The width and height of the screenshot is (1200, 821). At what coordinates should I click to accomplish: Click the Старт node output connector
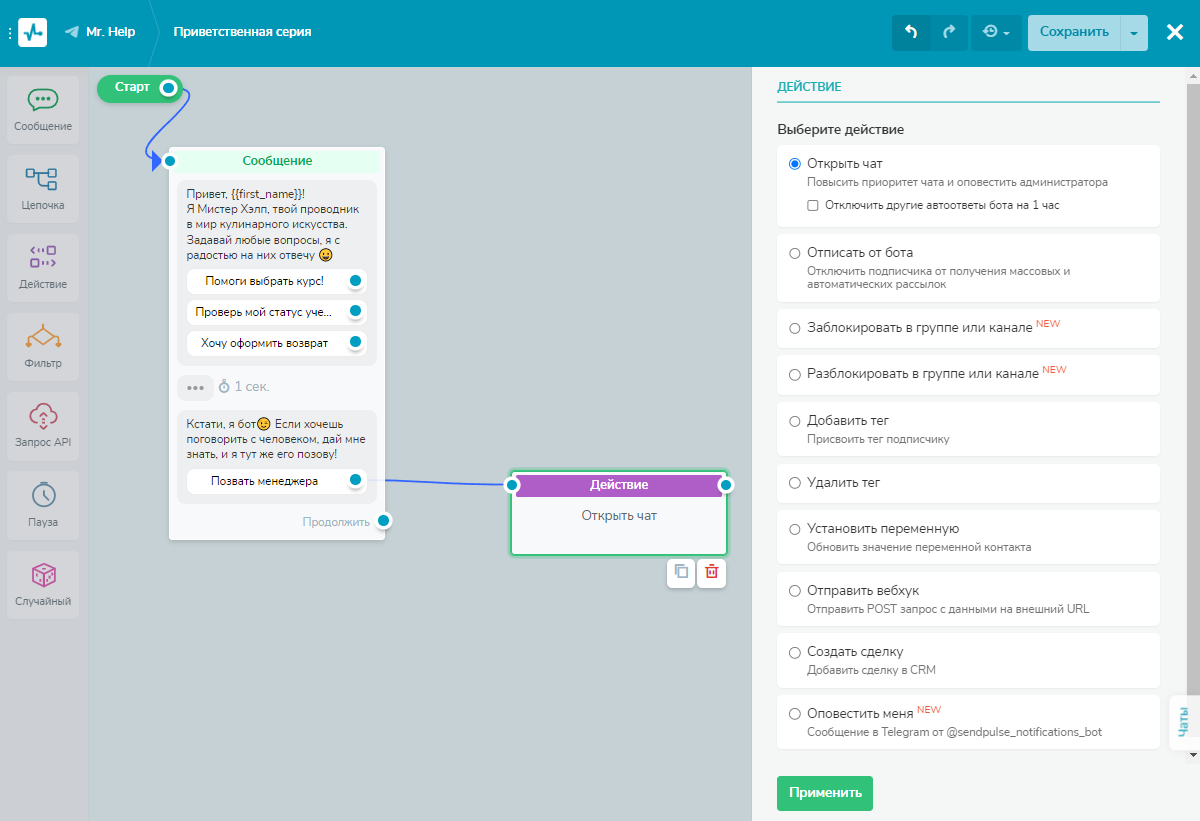click(x=169, y=88)
